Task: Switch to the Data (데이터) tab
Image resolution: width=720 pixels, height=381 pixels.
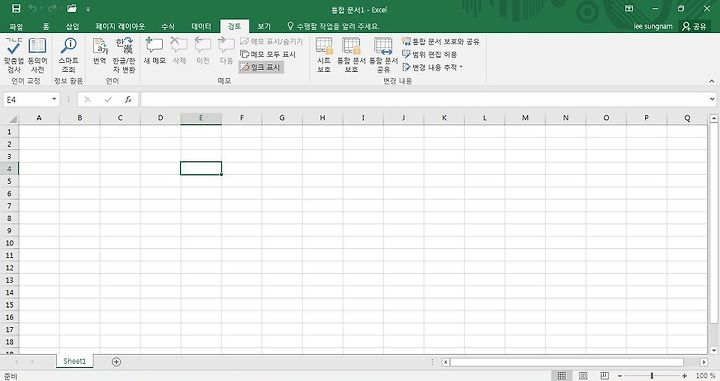Action: tap(201, 27)
